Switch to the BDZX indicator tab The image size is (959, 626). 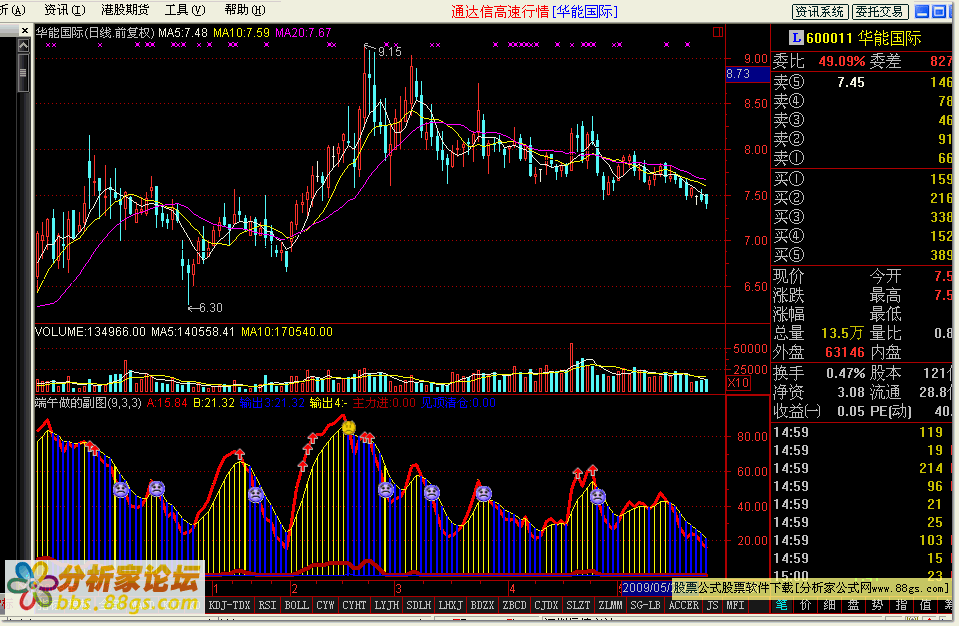click(x=483, y=605)
